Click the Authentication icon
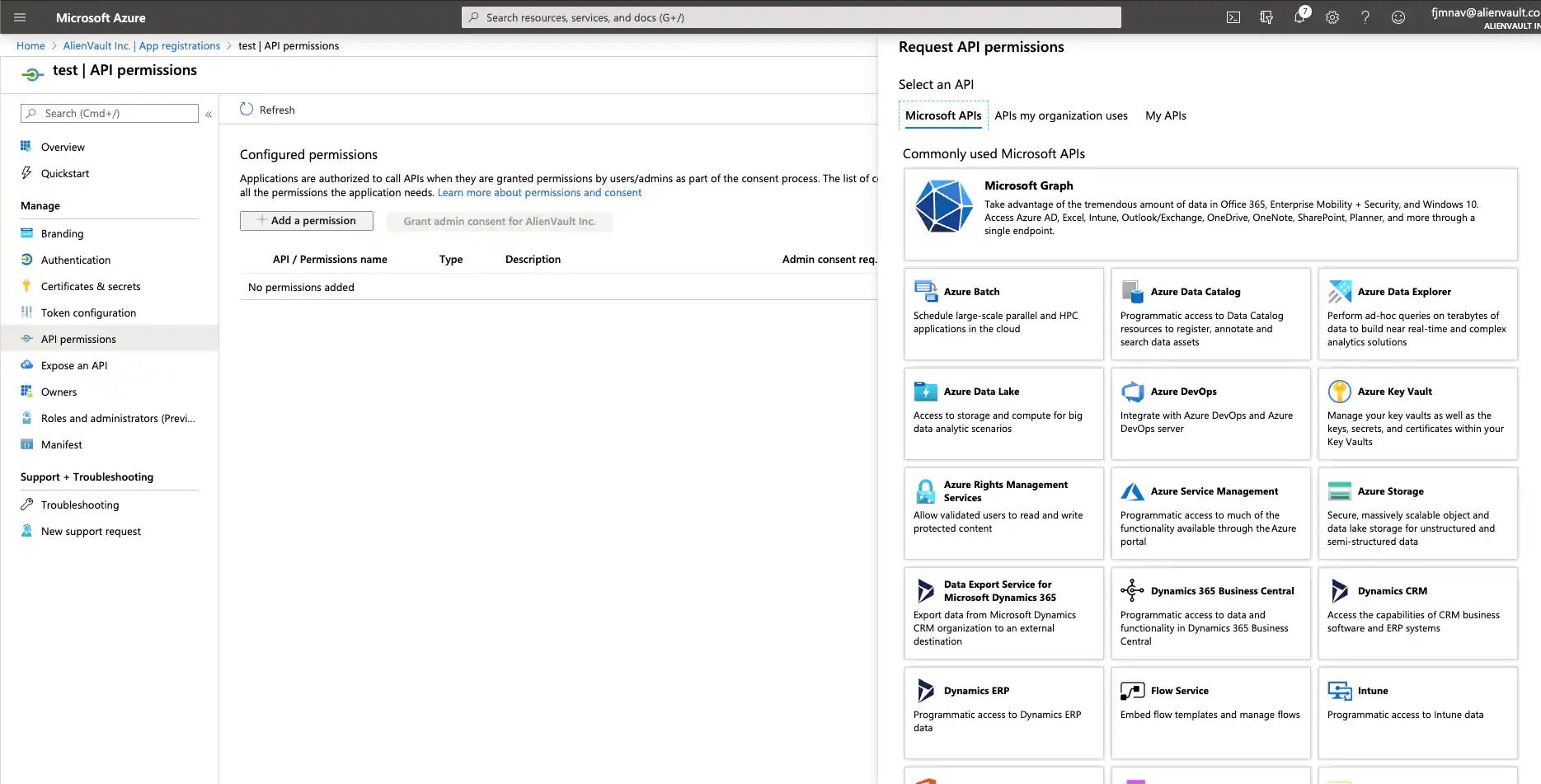Viewport: 1541px width, 784px height. coord(26,260)
